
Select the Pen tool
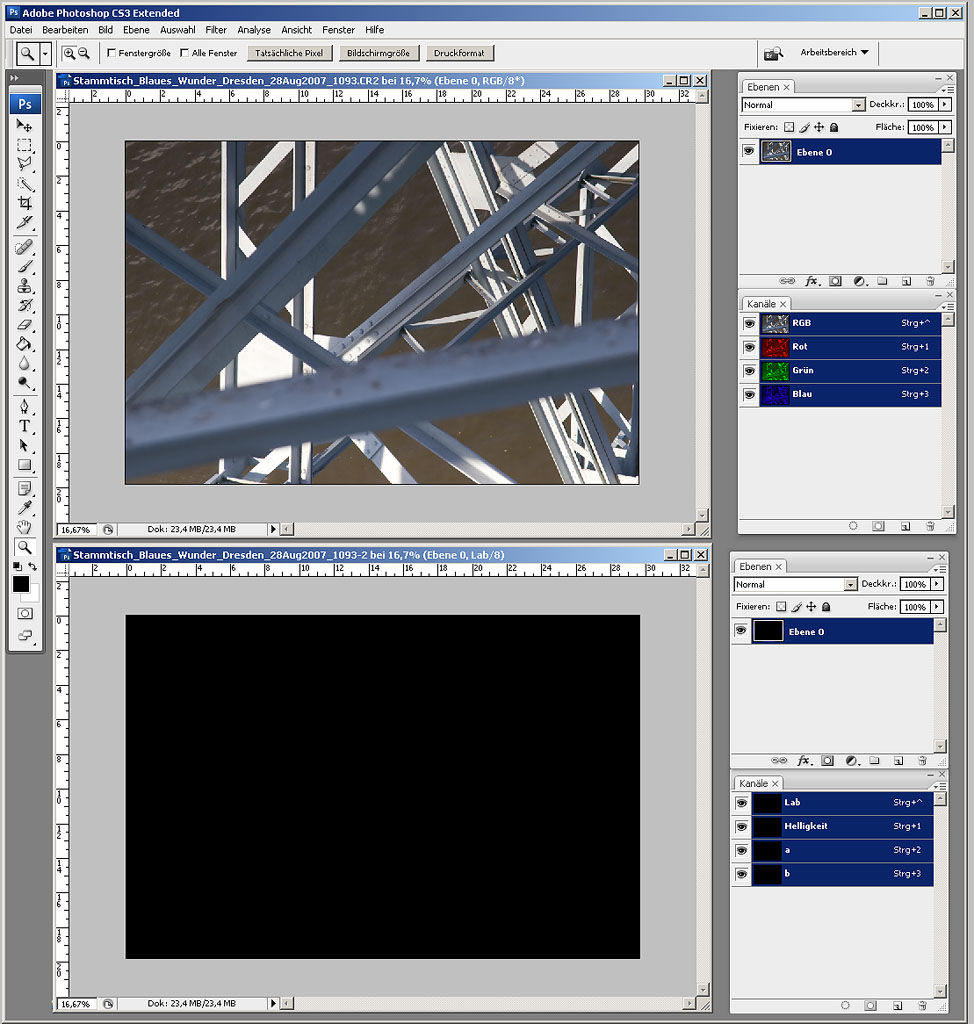pos(25,406)
